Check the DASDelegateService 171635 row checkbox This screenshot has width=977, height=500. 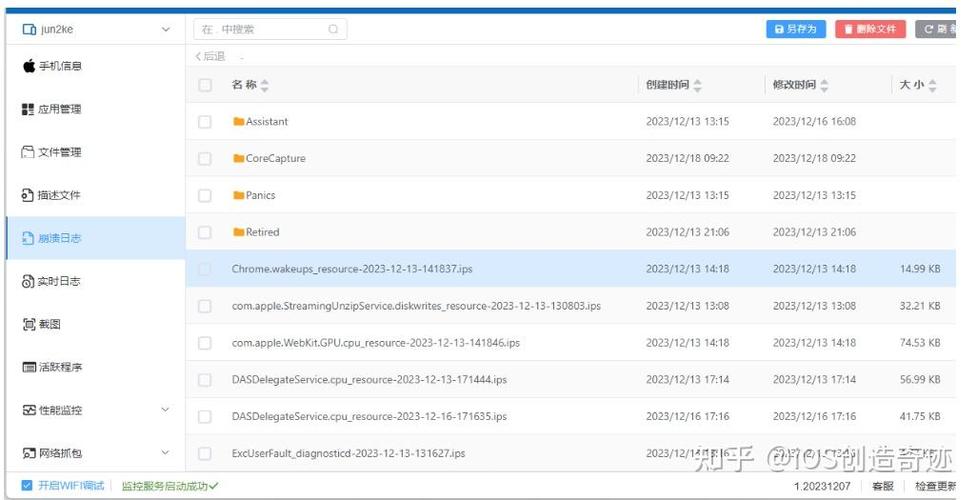pyautogui.click(x=205, y=416)
